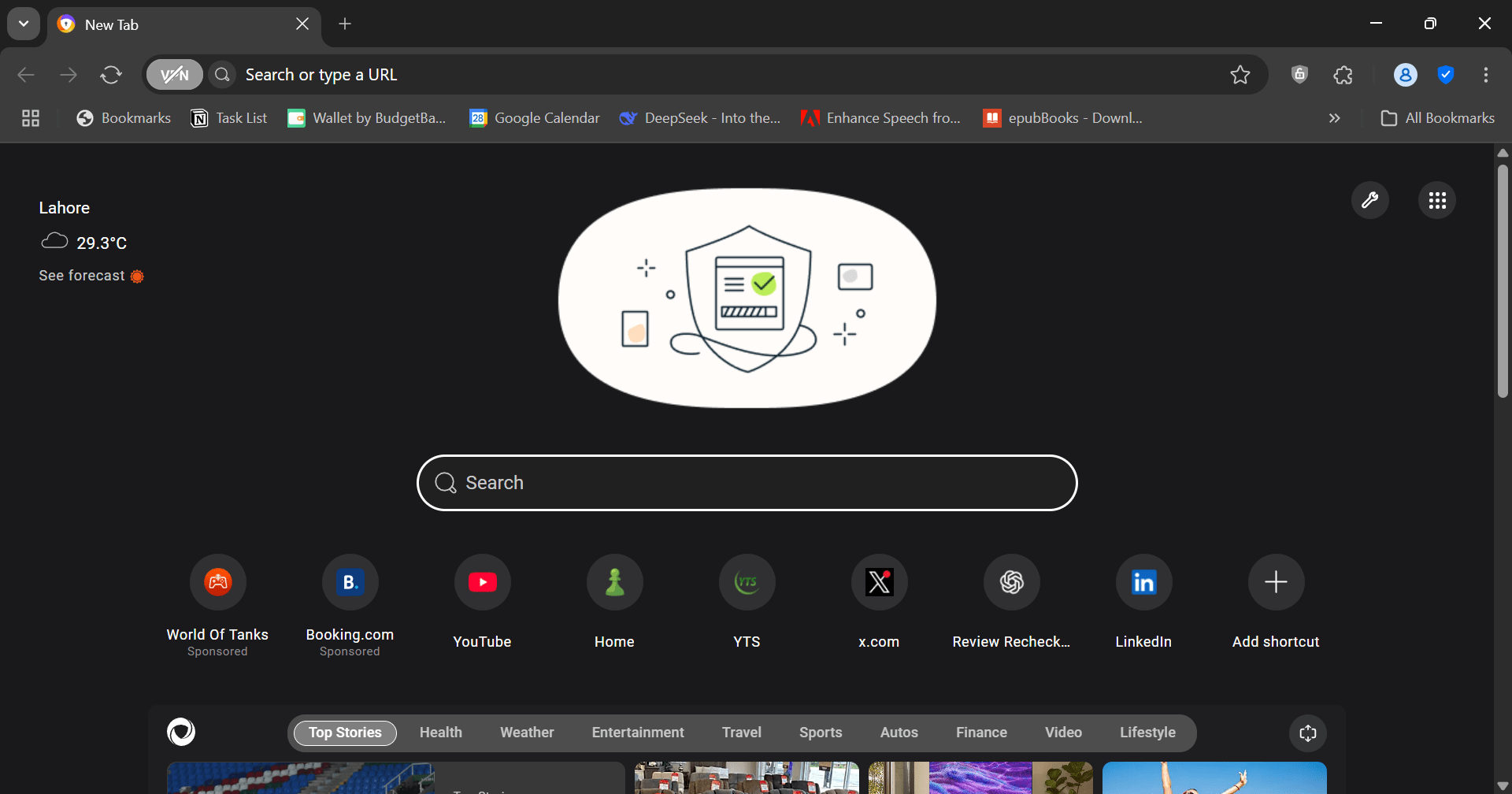Open the Bookmarks bookmark

(124, 118)
